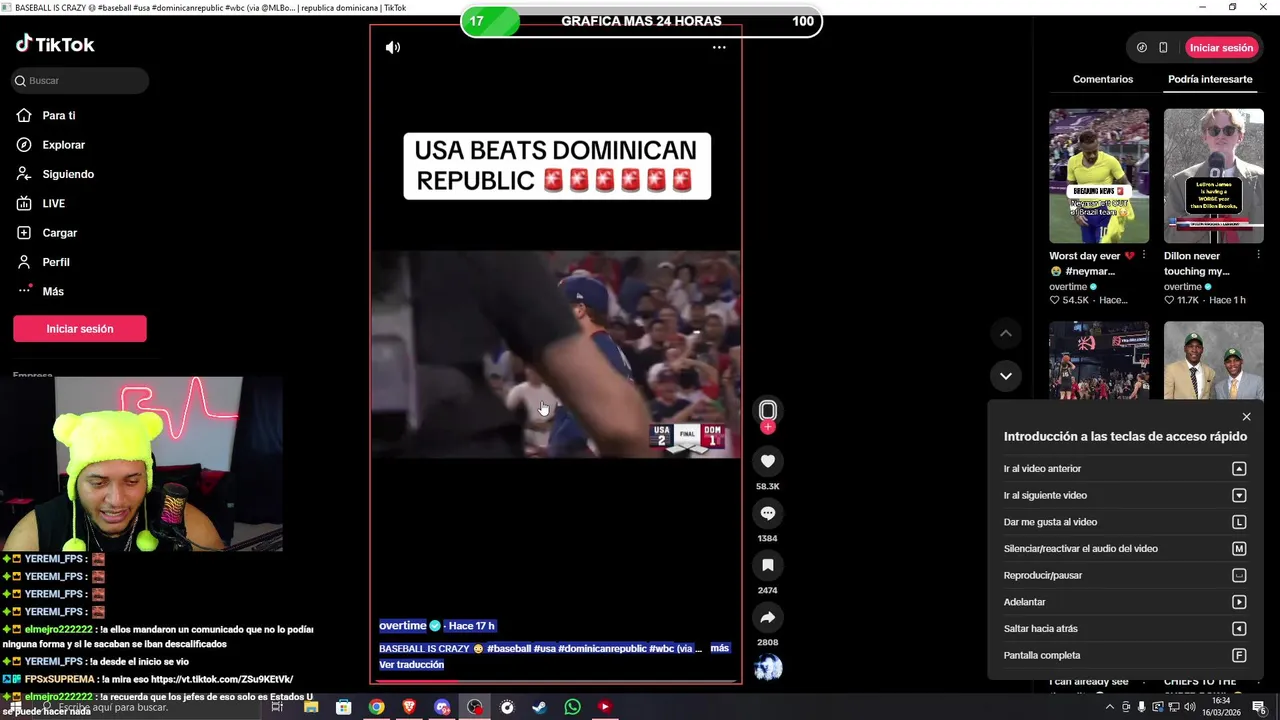Open the basketball game video thumbnail
The image size is (1280, 720).
1099,360
